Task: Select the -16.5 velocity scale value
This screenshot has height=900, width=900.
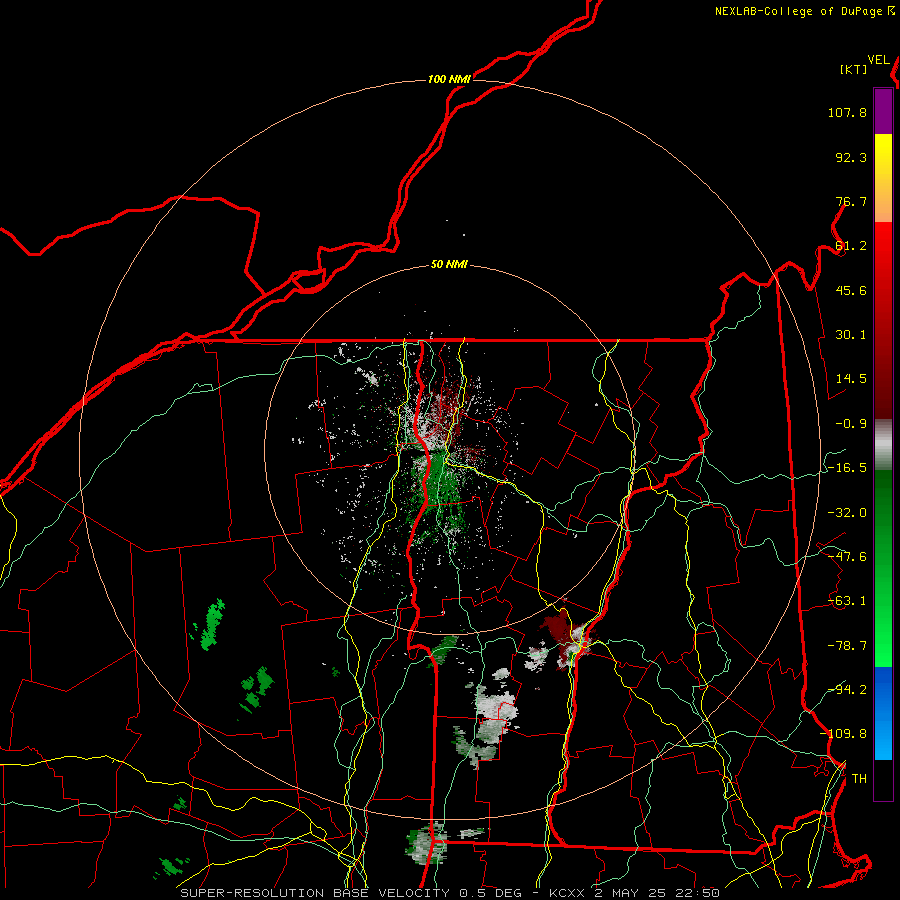Action: pyautogui.click(x=847, y=468)
